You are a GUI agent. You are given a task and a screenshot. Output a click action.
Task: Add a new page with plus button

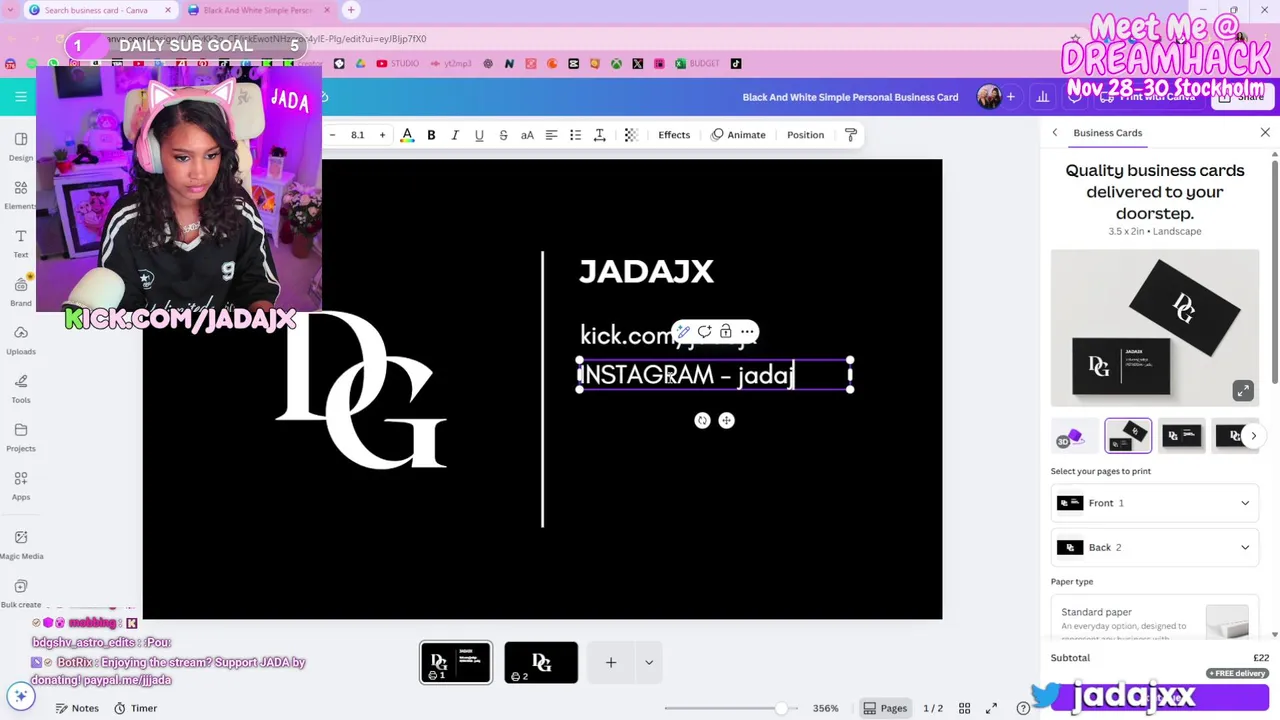[611, 662]
